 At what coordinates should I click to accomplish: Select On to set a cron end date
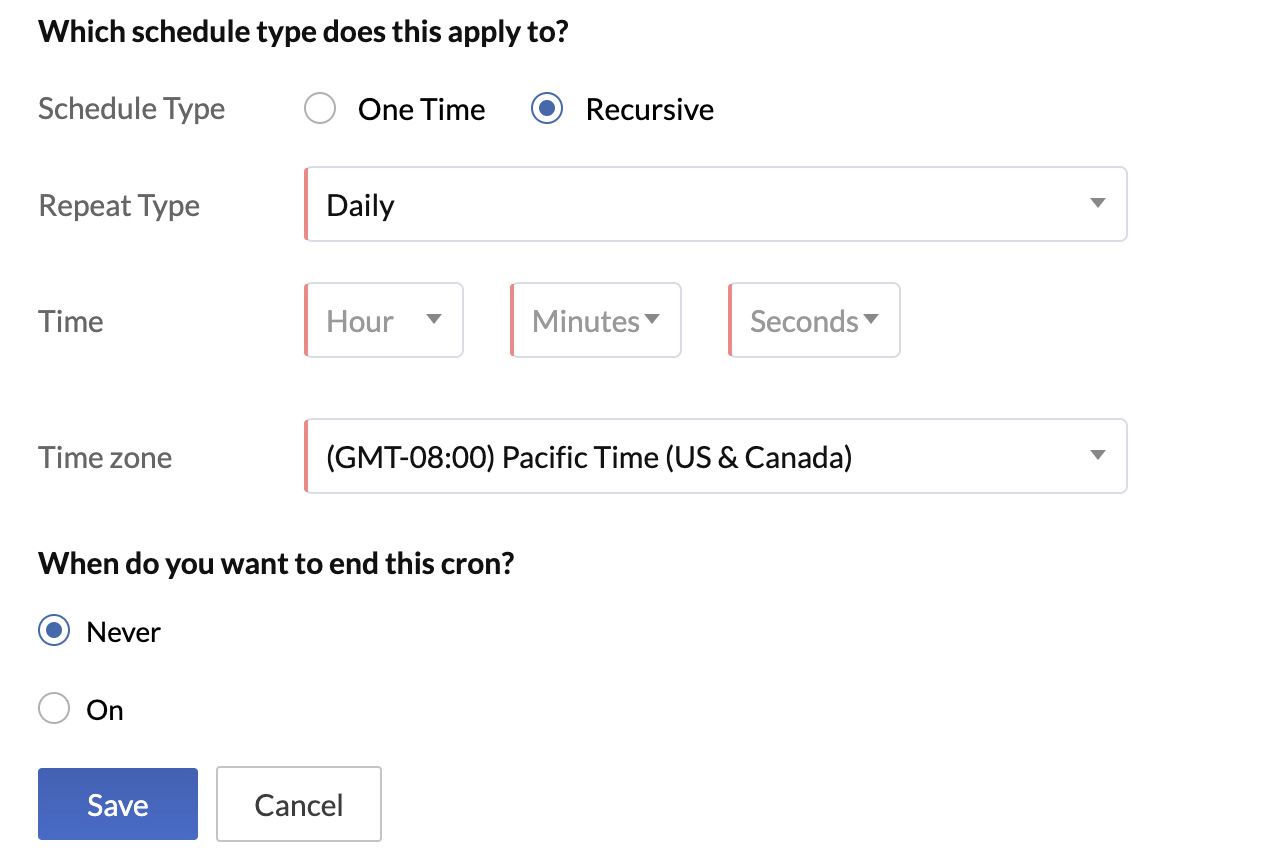[x=53, y=709]
